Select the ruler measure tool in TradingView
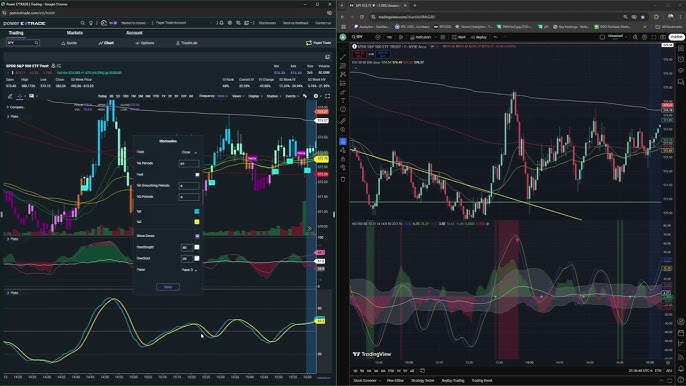Viewport: 686px width, 386px height. [343, 121]
